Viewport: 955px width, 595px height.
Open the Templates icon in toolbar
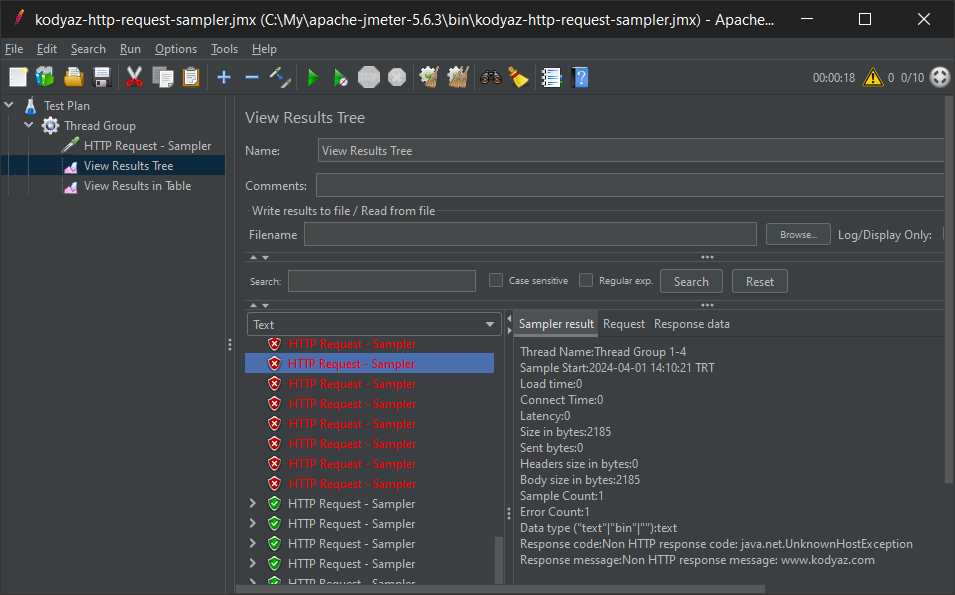click(x=46, y=77)
